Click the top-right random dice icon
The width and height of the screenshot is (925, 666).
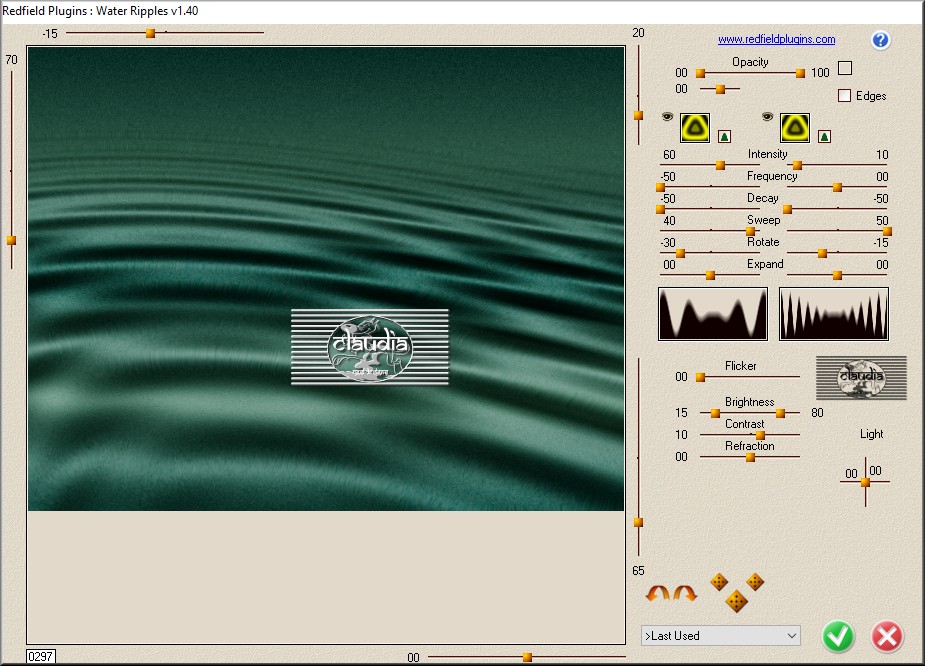(755, 582)
